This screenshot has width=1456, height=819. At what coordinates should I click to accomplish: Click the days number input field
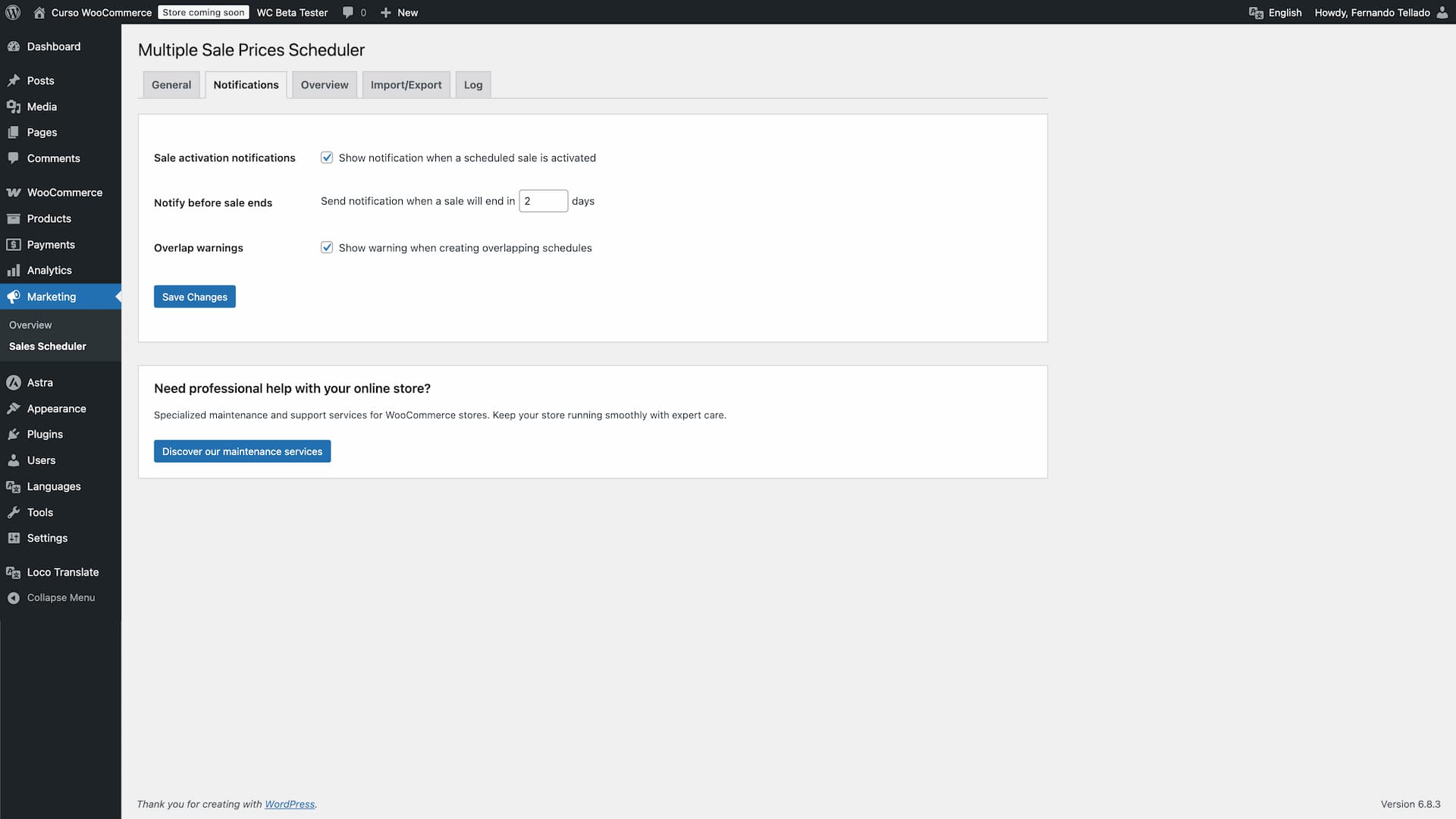coord(543,200)
